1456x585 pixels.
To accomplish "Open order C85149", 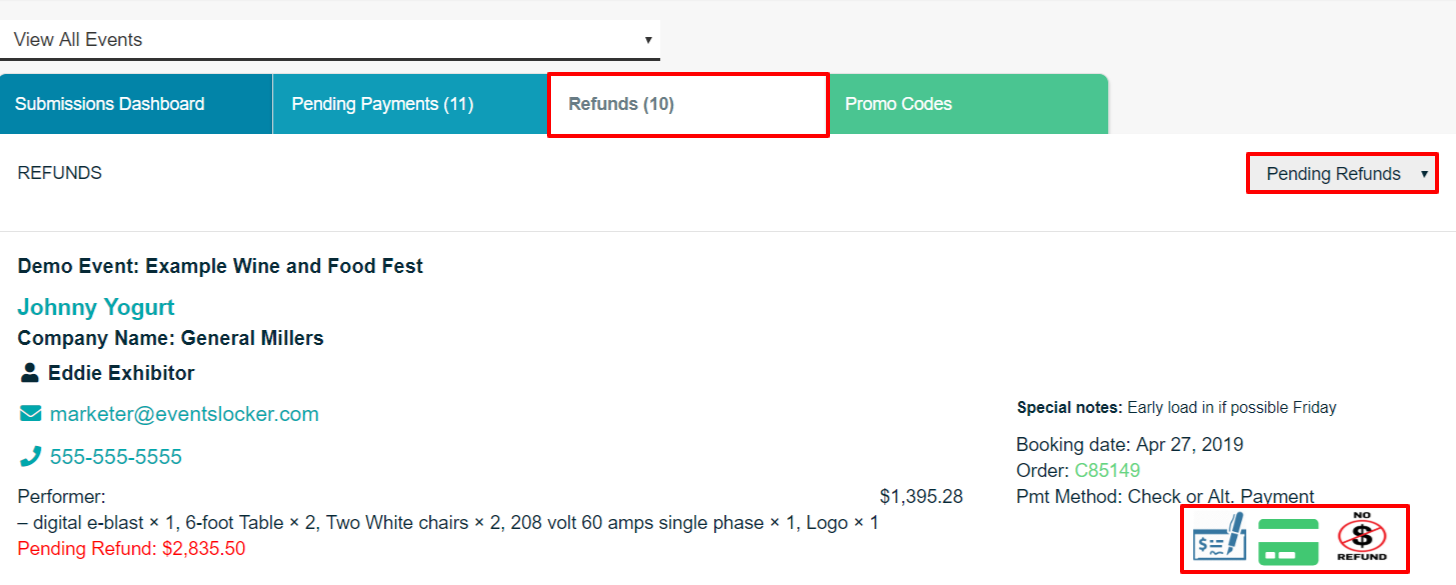I will [1107, 470].
